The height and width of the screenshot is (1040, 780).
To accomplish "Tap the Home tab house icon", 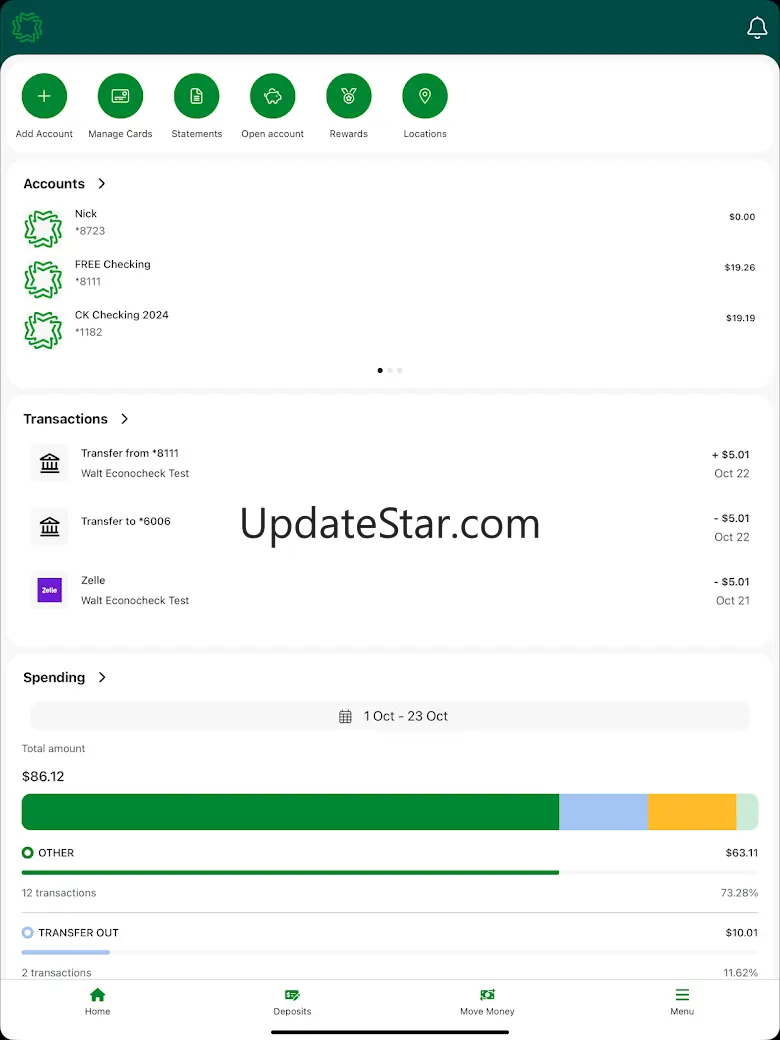I will (98, 994).
